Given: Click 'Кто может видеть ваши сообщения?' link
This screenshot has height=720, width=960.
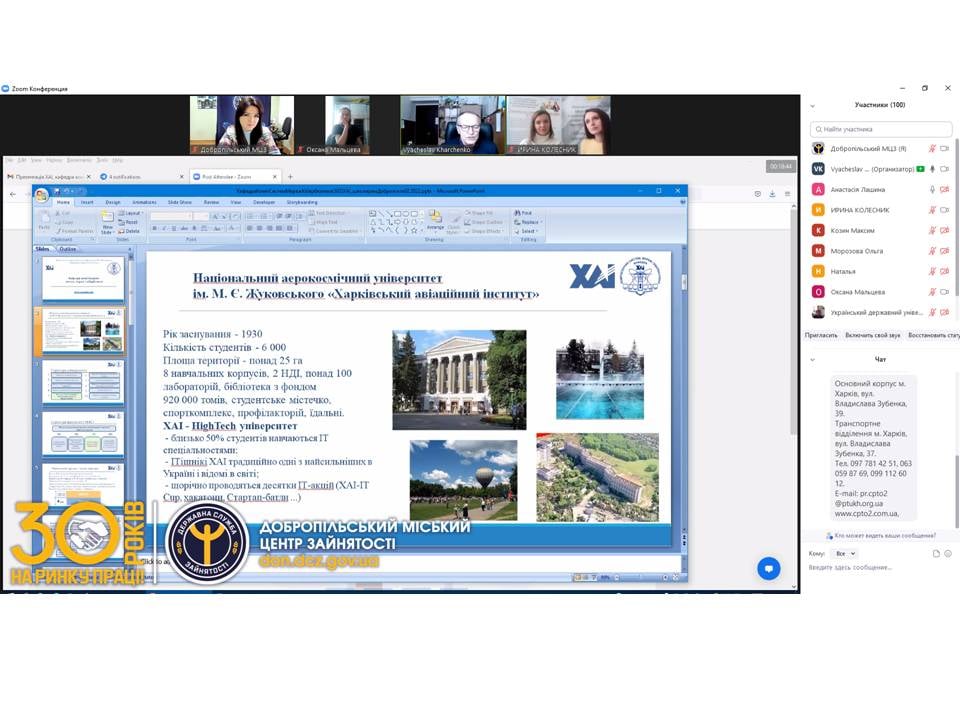Looking at the screenshot, I should [884, 536].
